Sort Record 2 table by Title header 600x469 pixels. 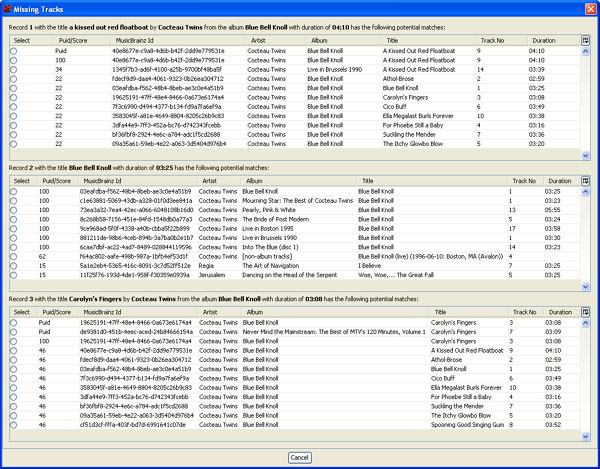click(432, 181)
